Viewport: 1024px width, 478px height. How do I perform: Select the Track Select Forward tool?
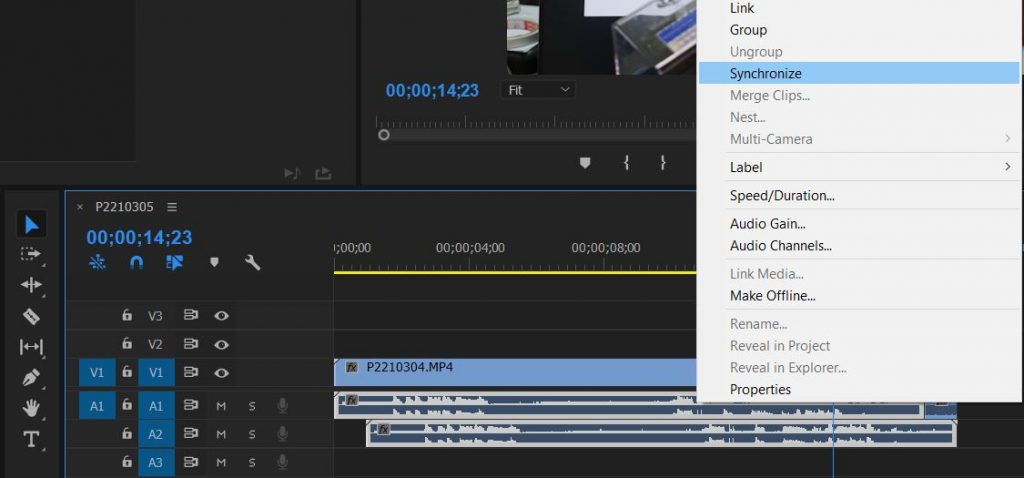point(31,254)
